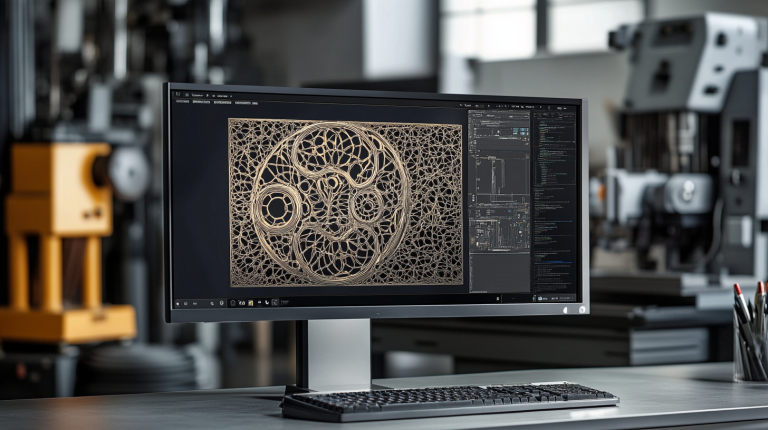
Task: Switch to the brighter second tab under the title
Action: pos(201,102)
